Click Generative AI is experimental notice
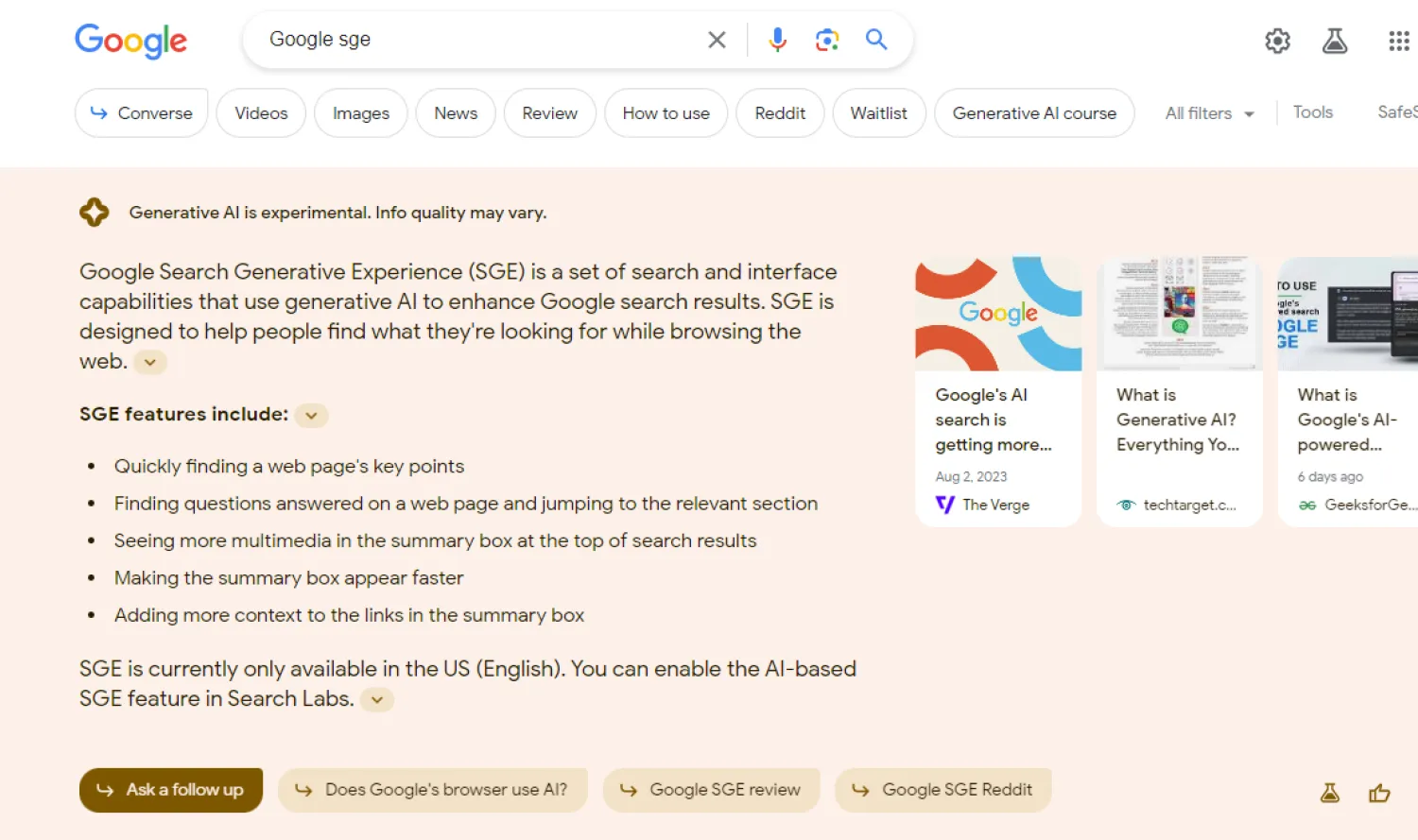Screen dimensions: 1418x840 coord(337,213)
